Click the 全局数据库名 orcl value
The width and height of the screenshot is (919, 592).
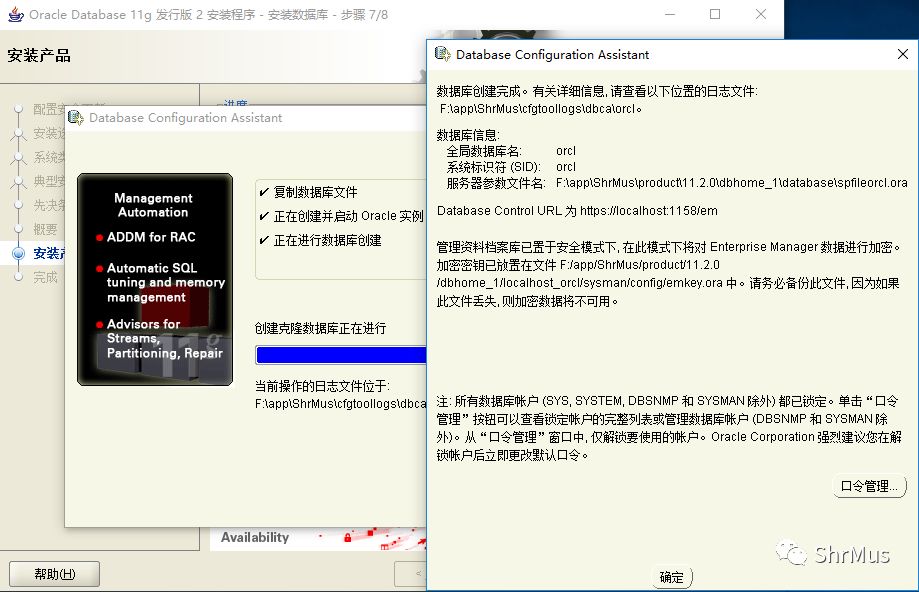pyautogui.click(x=566, y=151)
